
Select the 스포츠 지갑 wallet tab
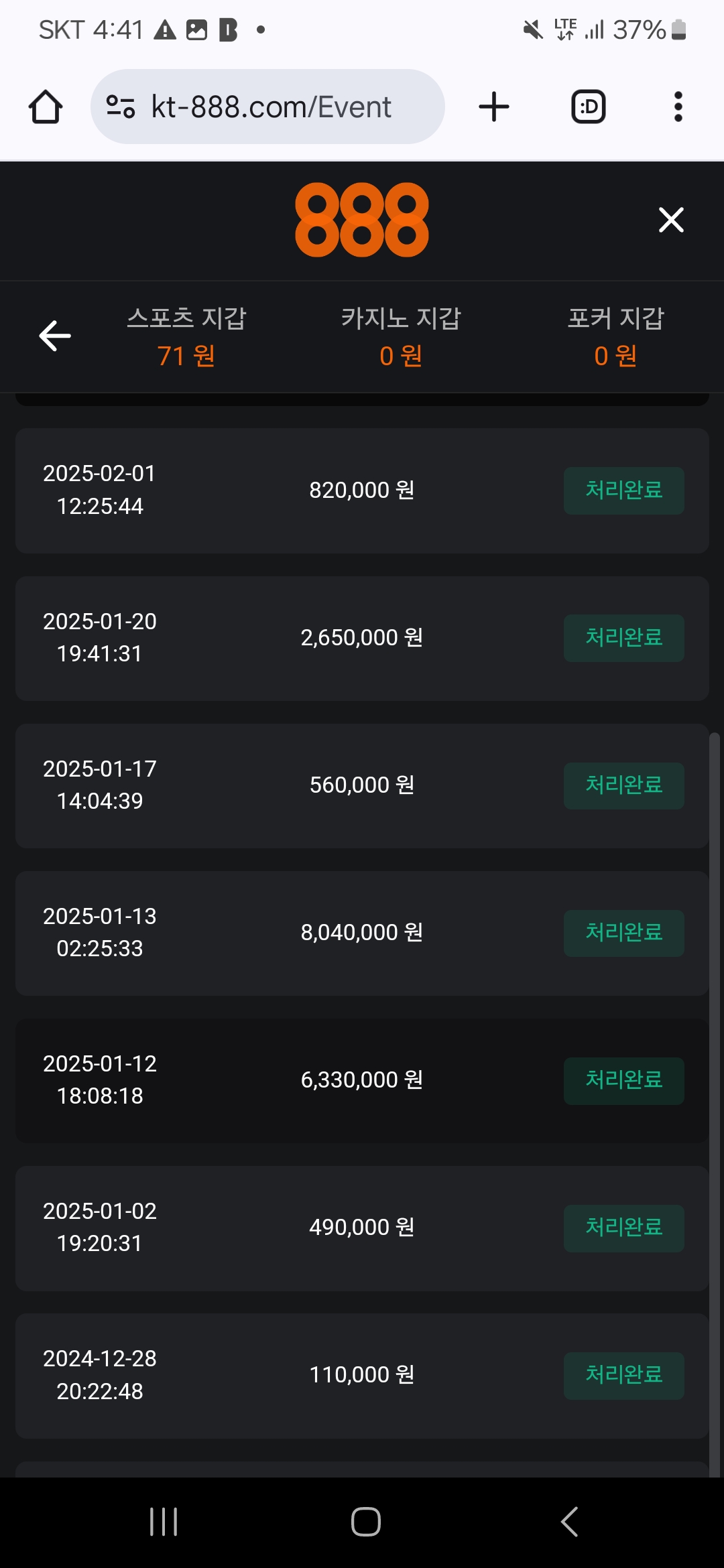(x=186, y=336)
